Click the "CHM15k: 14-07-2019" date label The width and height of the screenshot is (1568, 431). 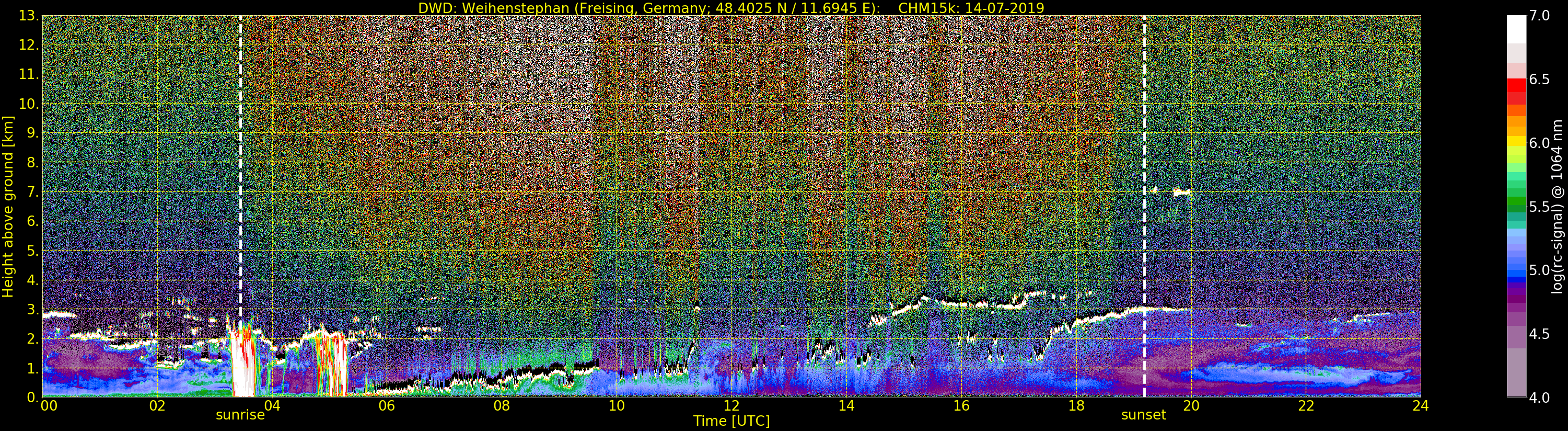[x=971, y=8]
